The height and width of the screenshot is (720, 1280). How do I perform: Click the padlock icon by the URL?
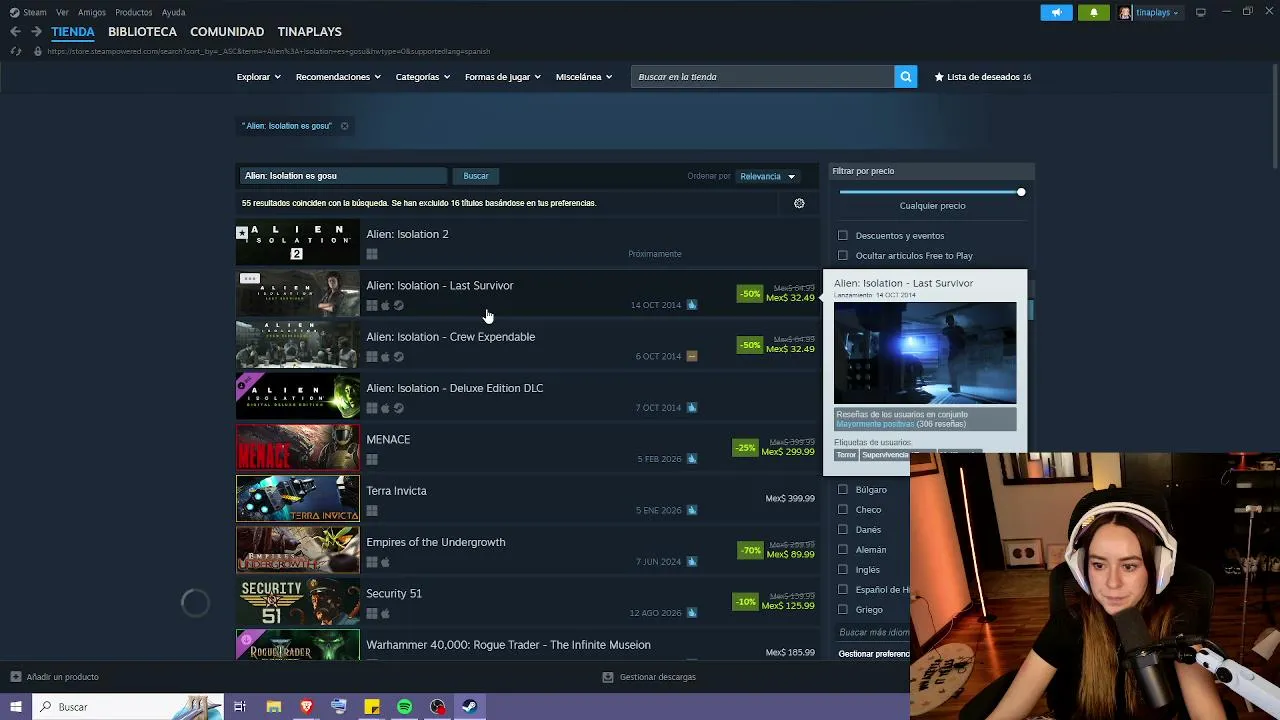coord(38,51)
